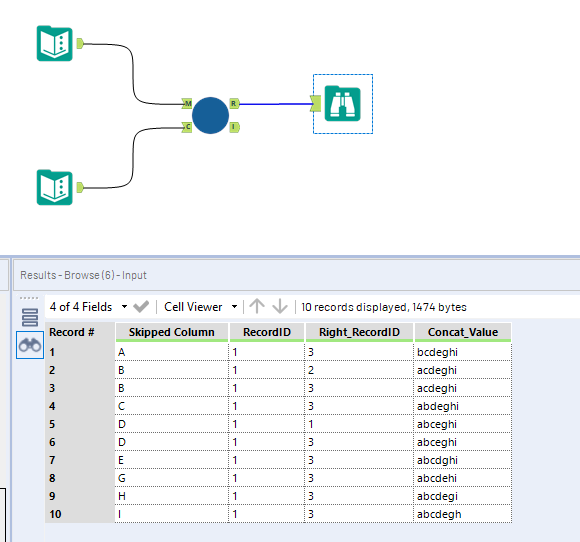Click the Skipped Column header
Viewport: 580px width, 542px height.
(x=172, y=332)
